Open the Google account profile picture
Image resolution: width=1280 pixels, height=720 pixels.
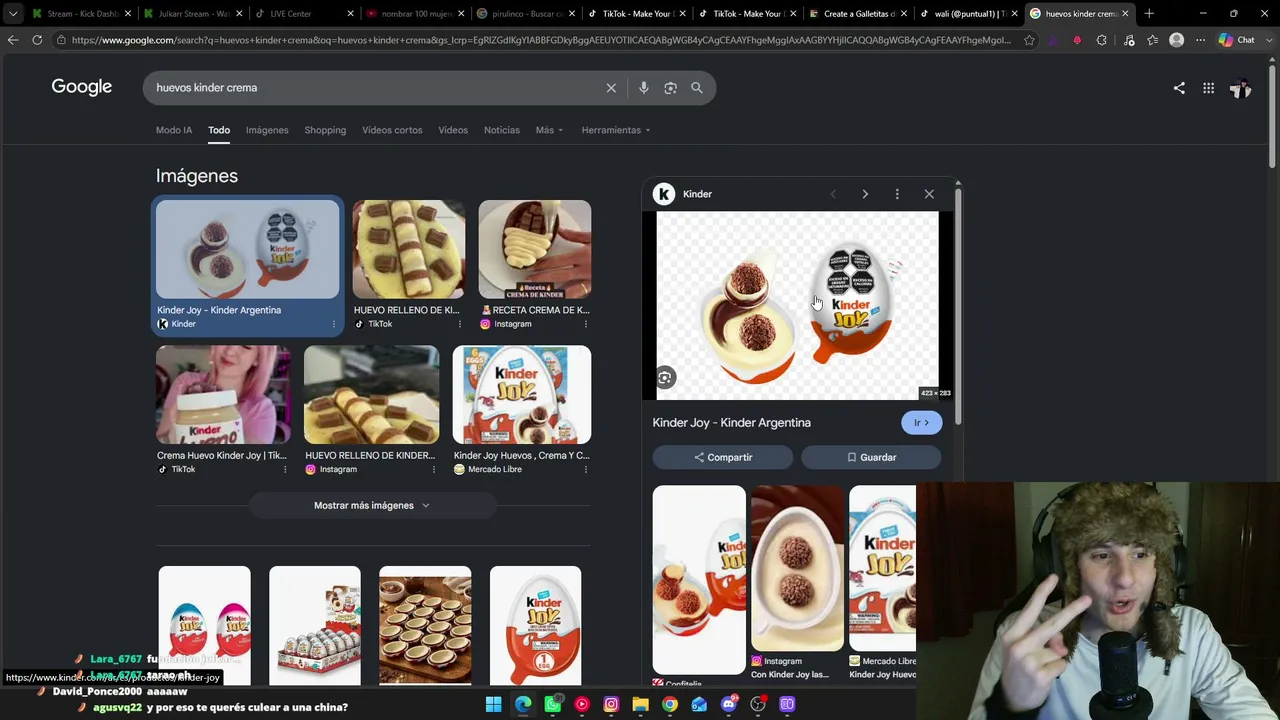pos(1240,88)
